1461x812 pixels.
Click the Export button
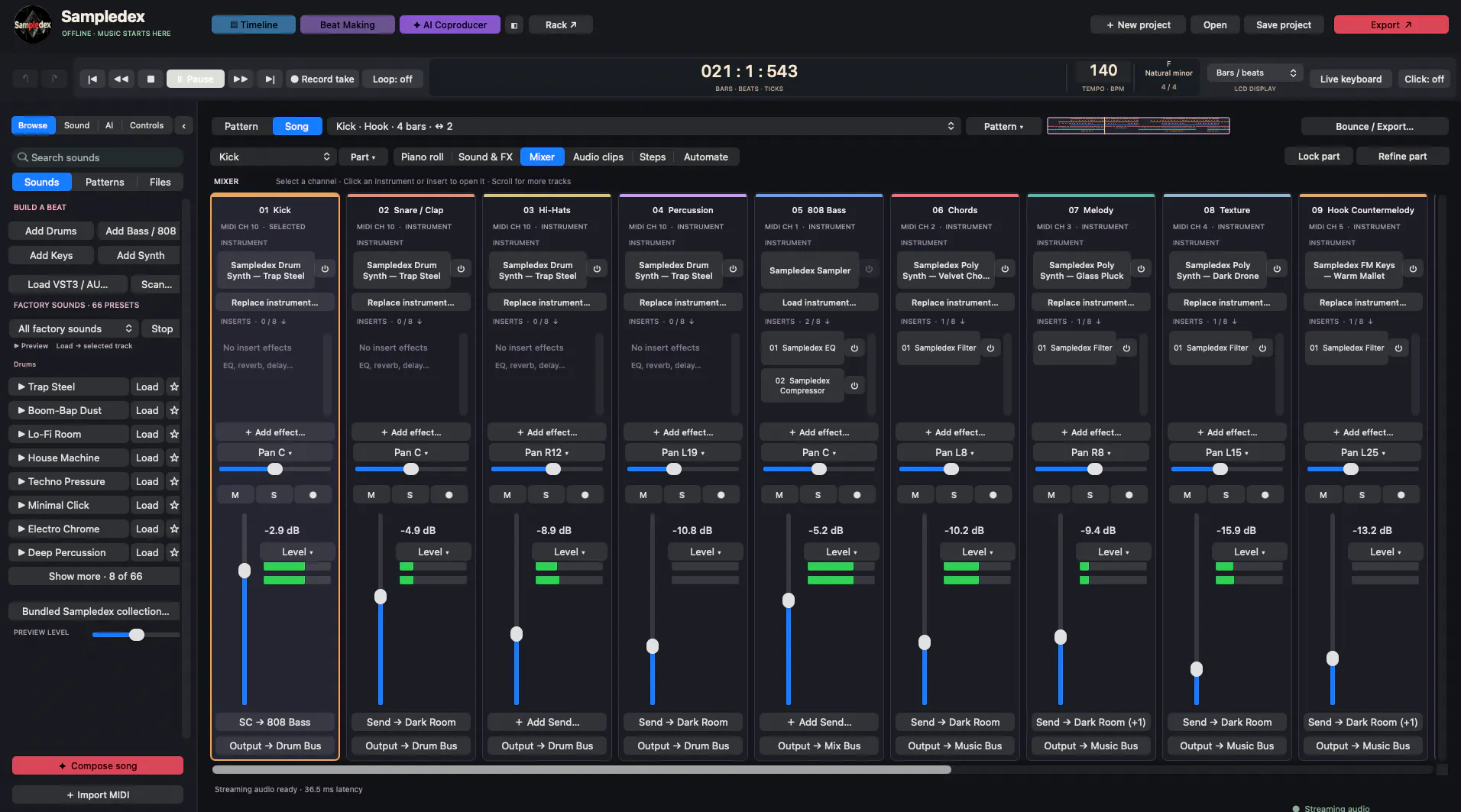[x=1391, y=25]
